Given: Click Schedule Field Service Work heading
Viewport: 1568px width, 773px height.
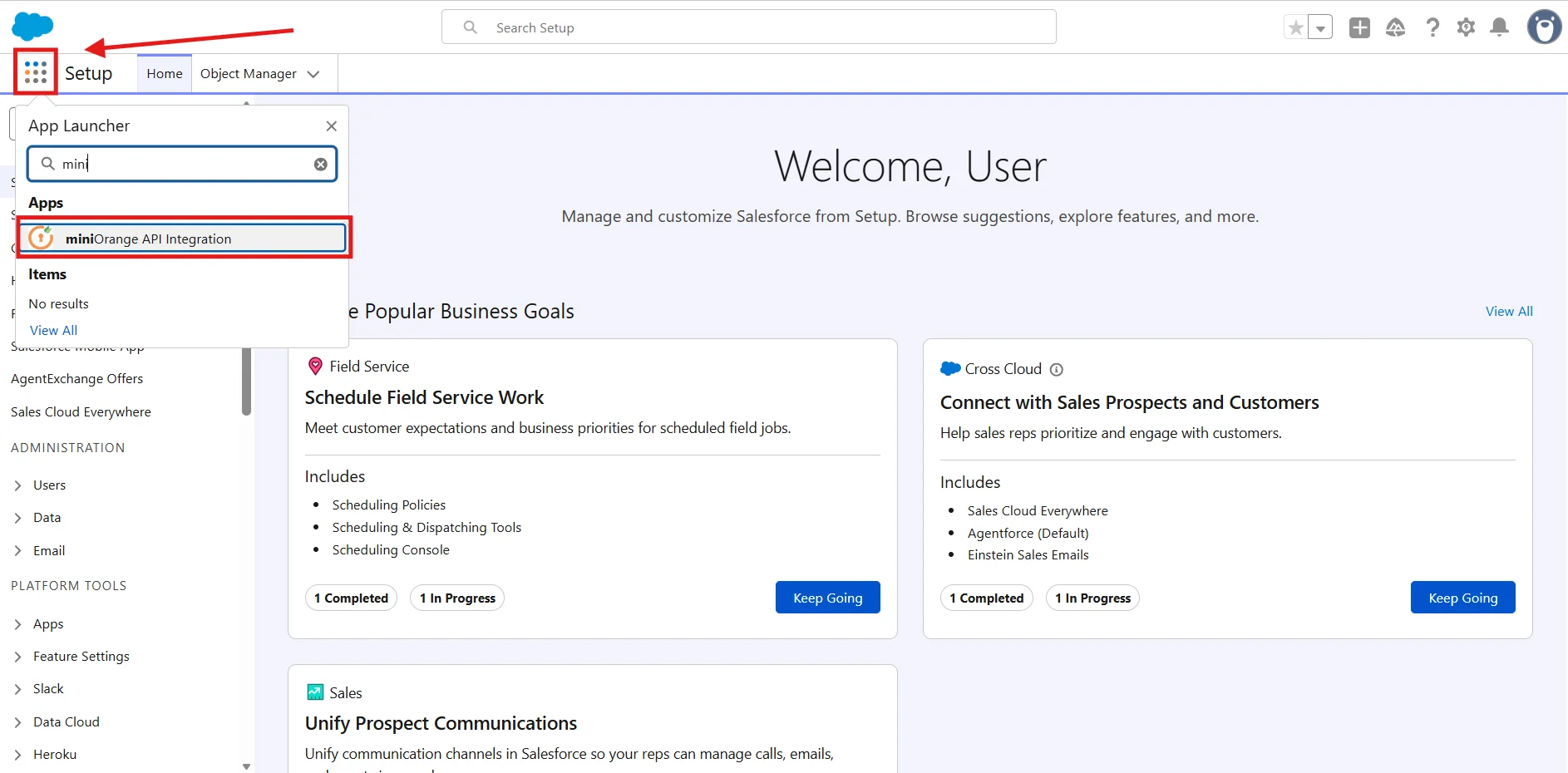Looking at the screenshot, I should pos(424,397).
